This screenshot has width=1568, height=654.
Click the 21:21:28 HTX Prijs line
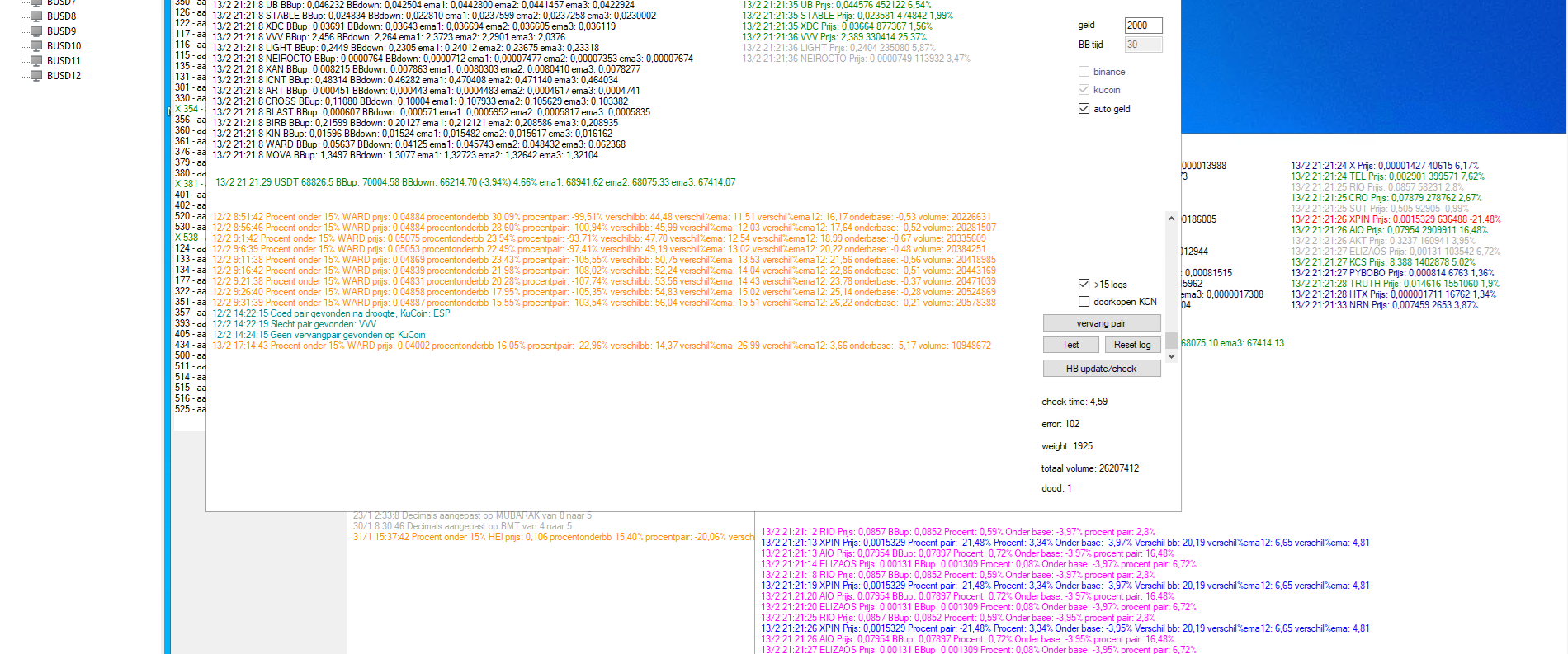coord(1393,294)
